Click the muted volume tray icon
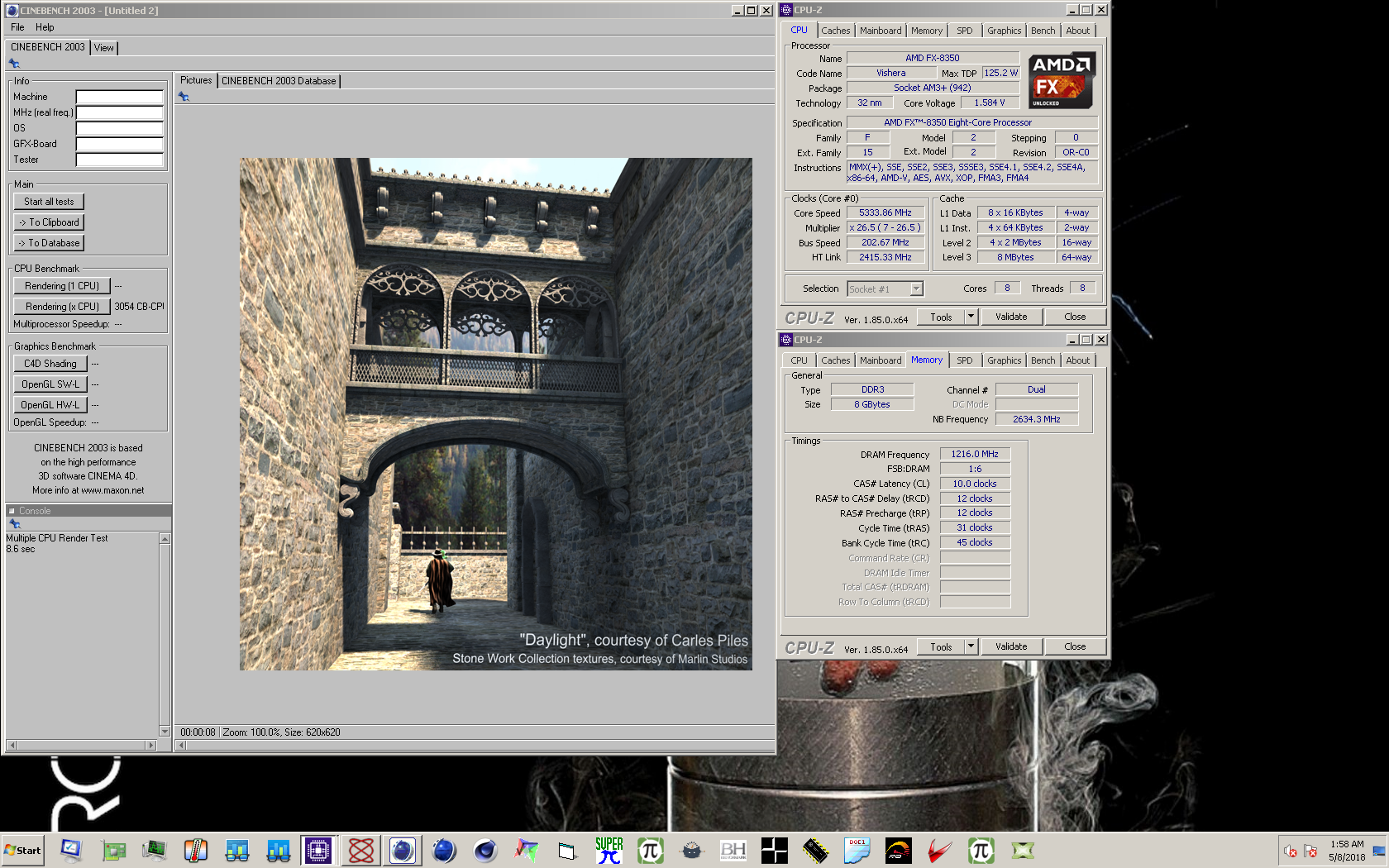This screenshot has width=1389, height=868. point(1290,851)
